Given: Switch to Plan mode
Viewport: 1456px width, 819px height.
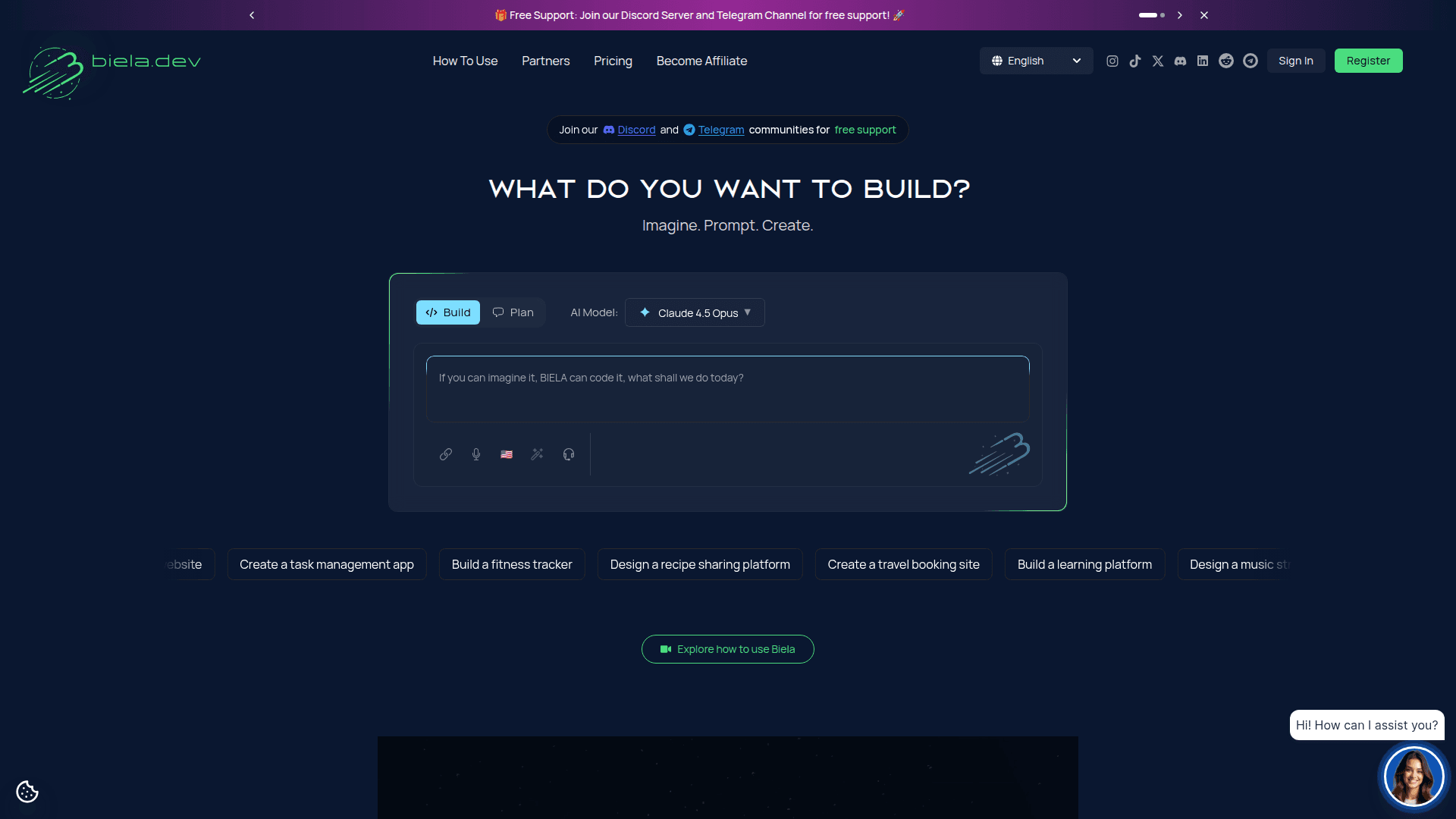Looking at the screenshot, I should pyautogui.click(x=513, y=312).
